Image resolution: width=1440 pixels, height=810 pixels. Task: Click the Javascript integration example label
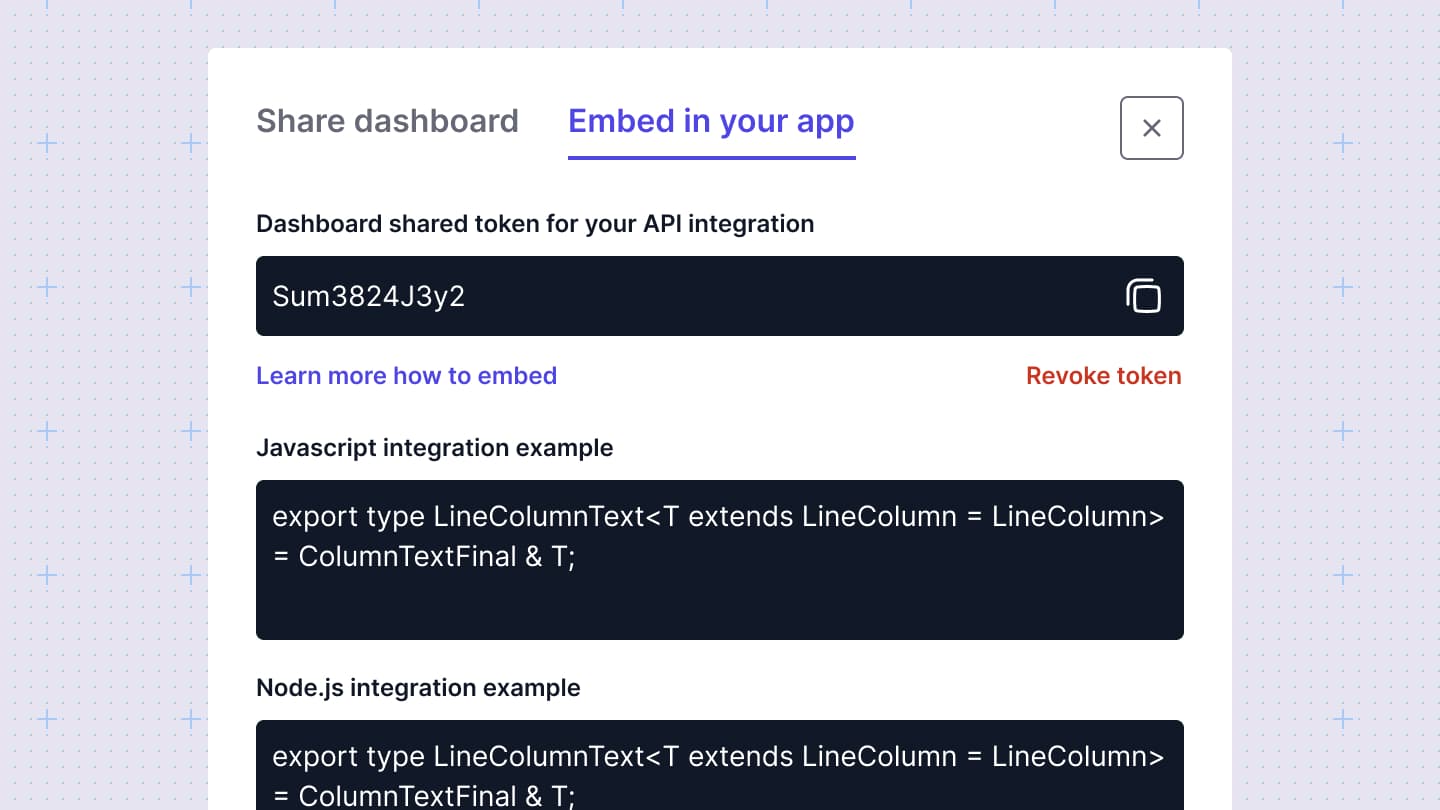434,448
